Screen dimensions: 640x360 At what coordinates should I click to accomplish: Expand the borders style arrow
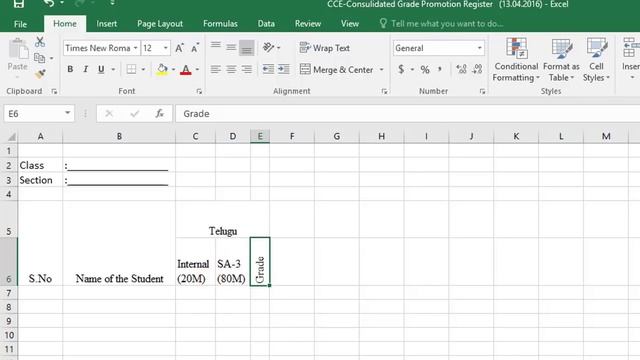[143, 69]
